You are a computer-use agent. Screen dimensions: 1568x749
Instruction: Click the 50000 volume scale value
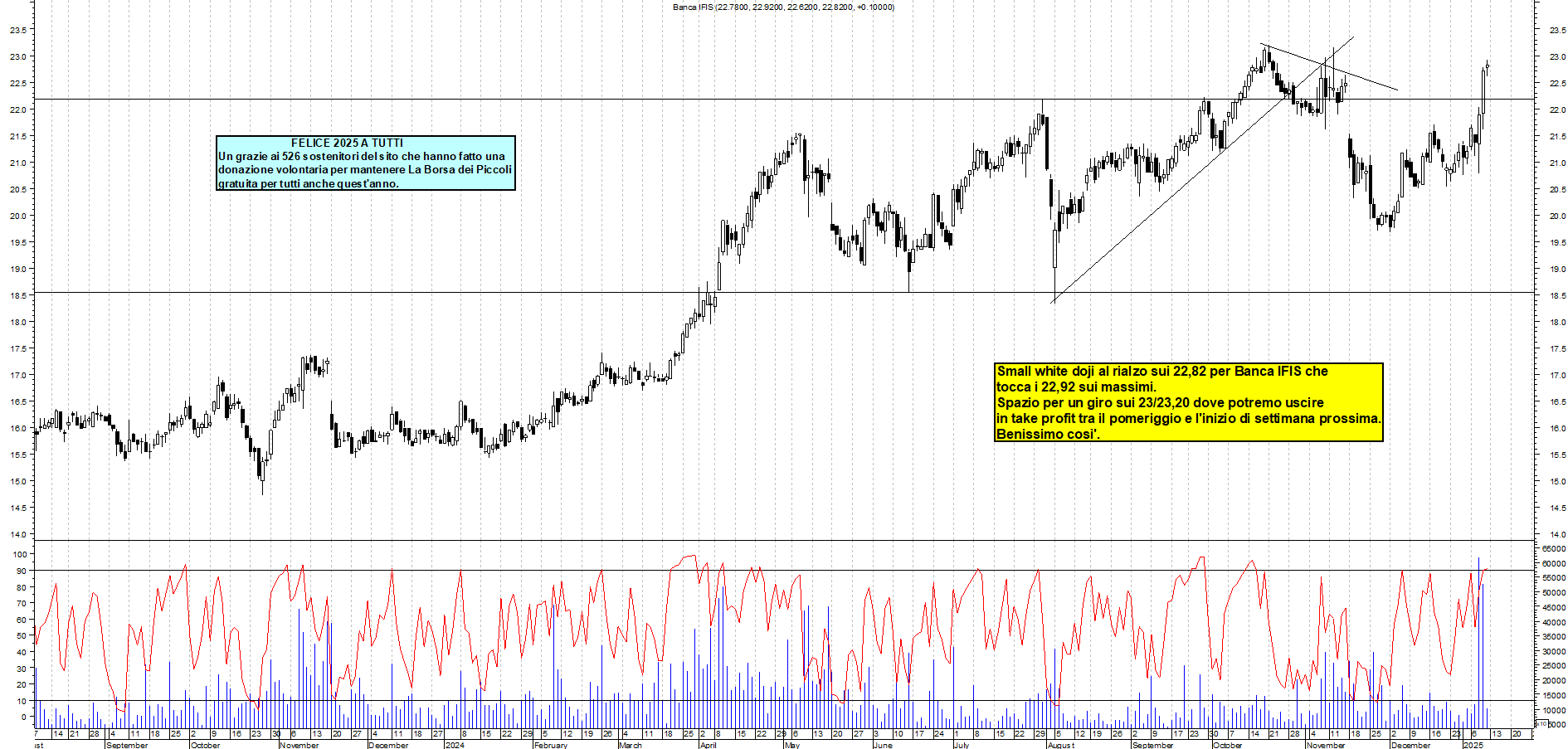coord(1554,593)
